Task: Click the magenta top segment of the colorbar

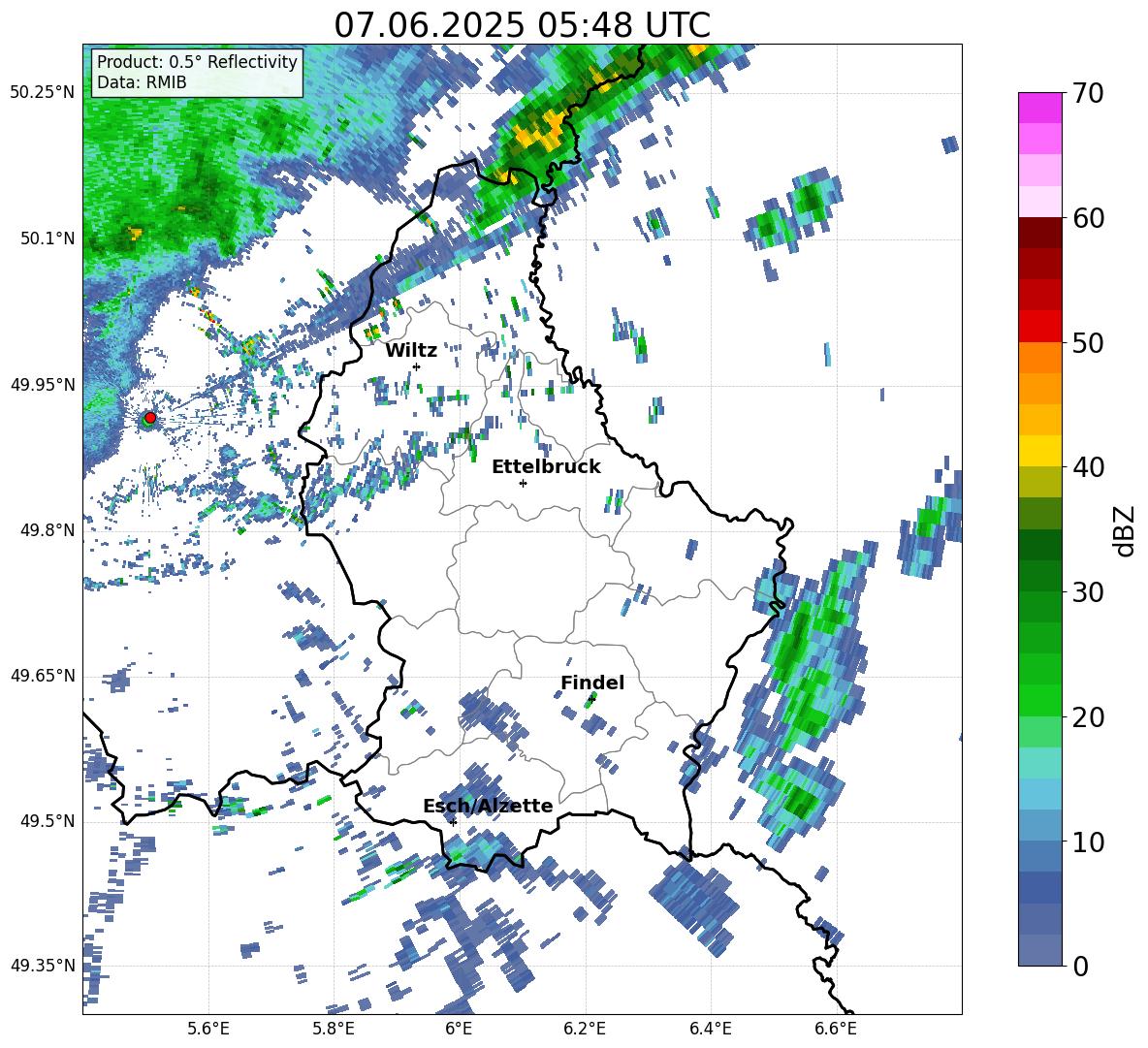Action: coord(1039,108)
